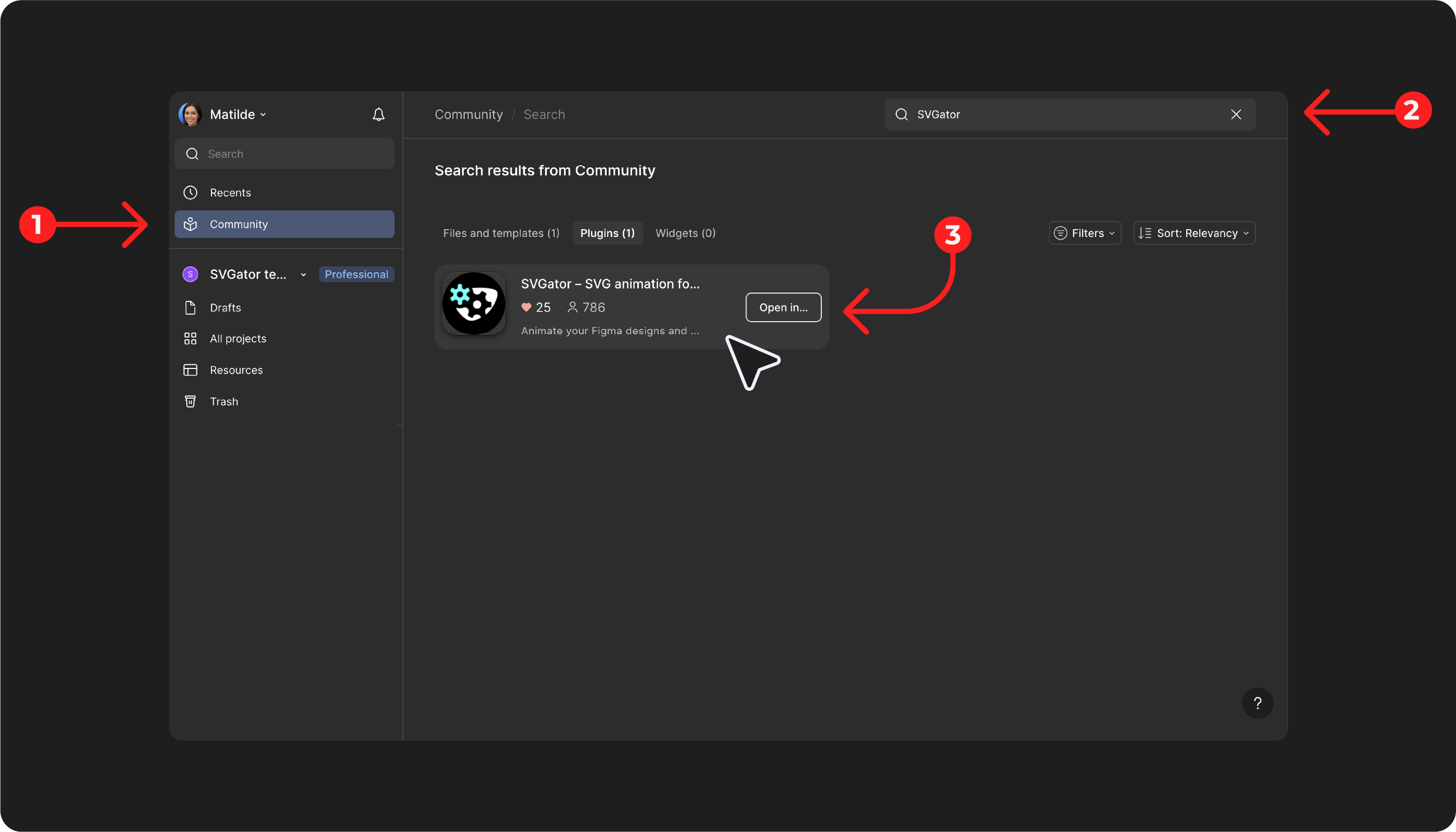Expand the Matilde account dropdown
The image size is (1456, 832).
pos(263,114)
